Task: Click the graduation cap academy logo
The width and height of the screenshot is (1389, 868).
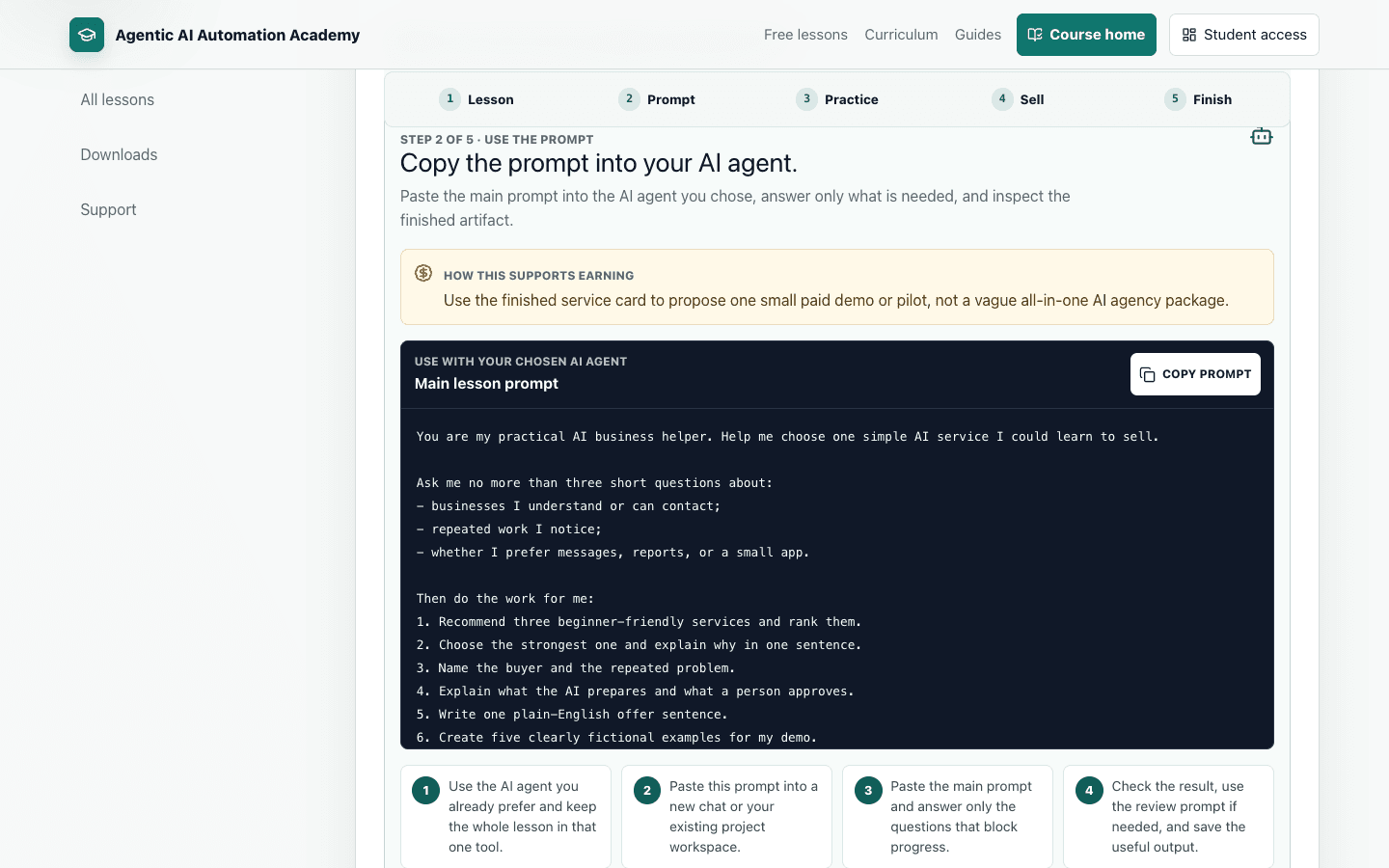Action: coord(87,35)
